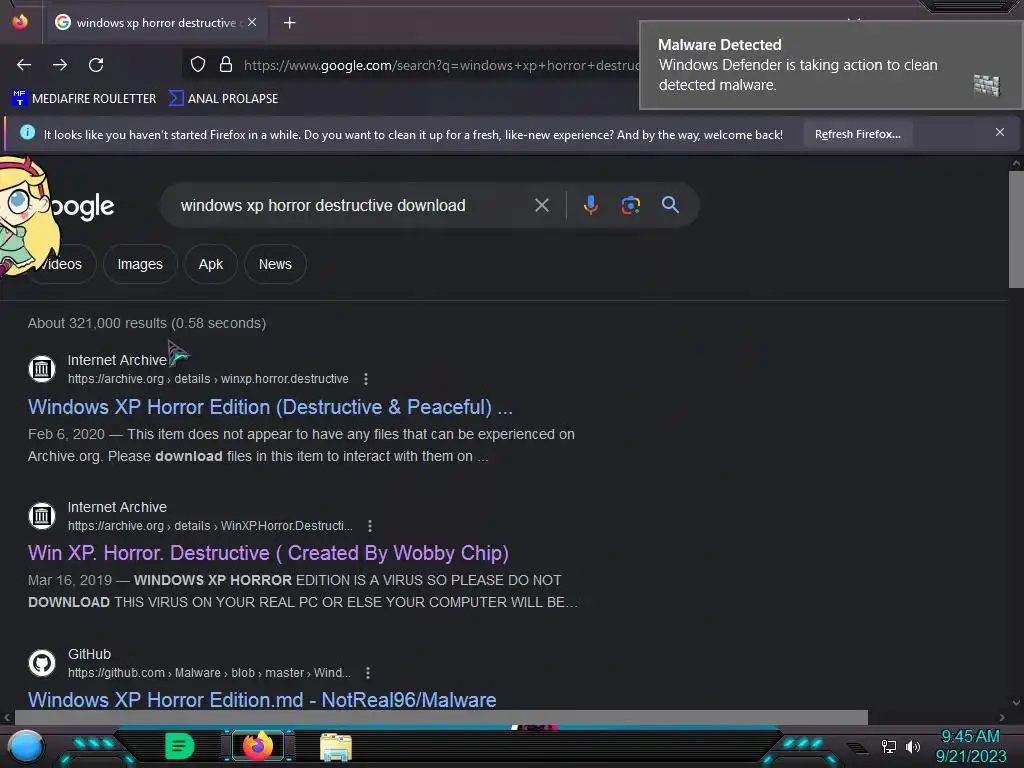Open File Explorer from the taskbar
The width and height of the screenshot is (1024, 768).
(336, 747)
